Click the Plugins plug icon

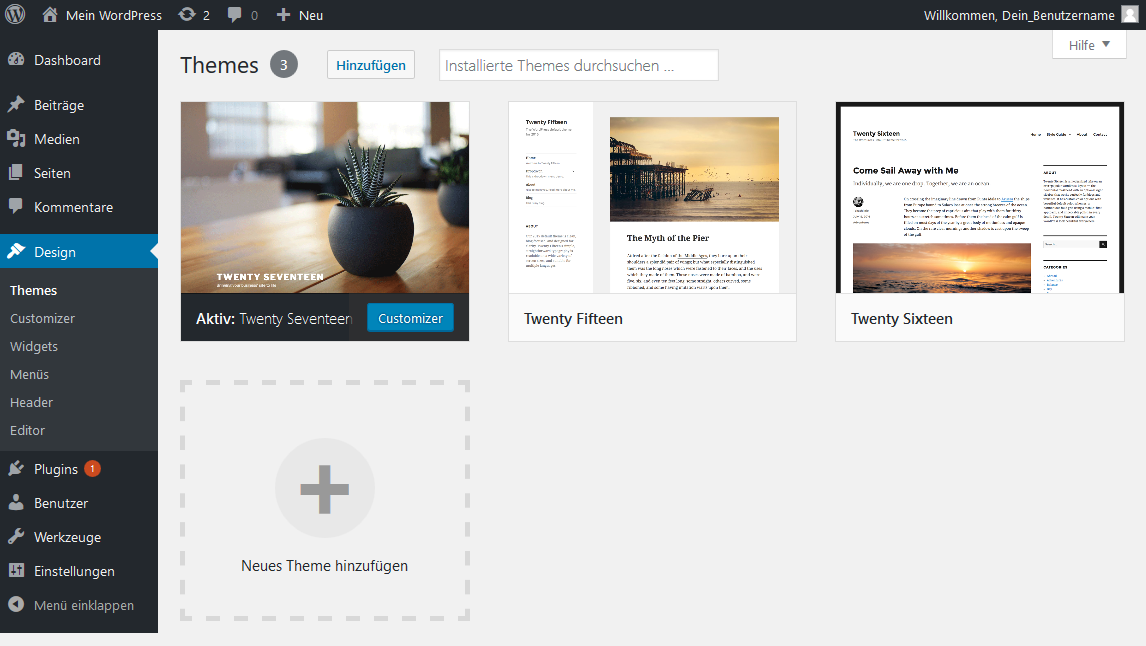[16, 468]
